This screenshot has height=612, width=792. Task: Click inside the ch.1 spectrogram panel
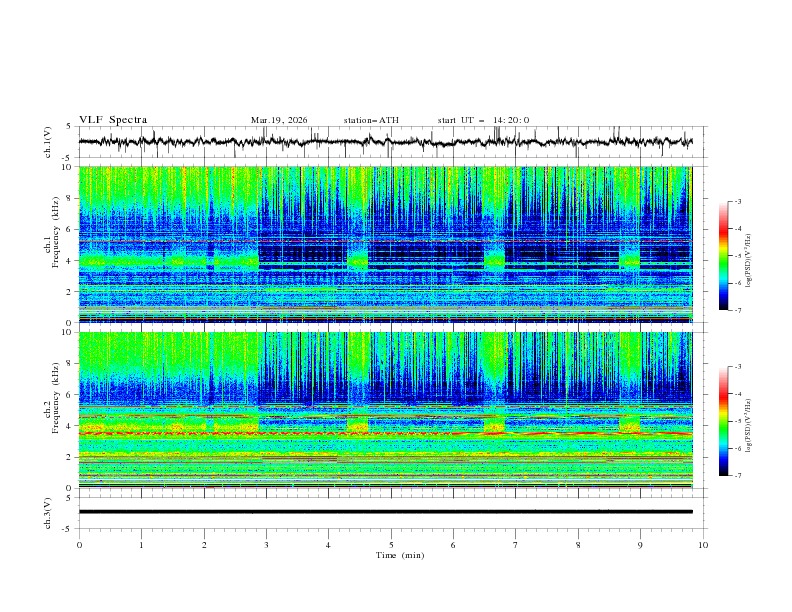(x=385, y=244)
